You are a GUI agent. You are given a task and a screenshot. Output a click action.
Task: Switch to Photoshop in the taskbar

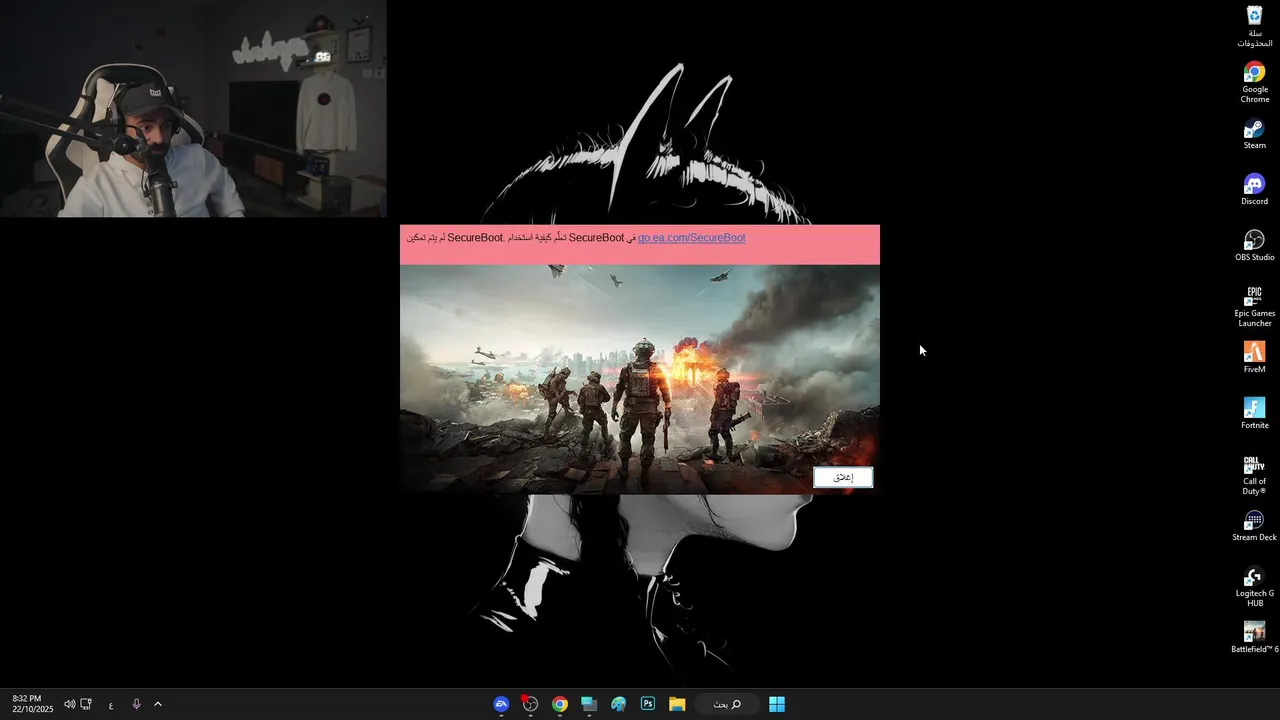tap(648, 704)
